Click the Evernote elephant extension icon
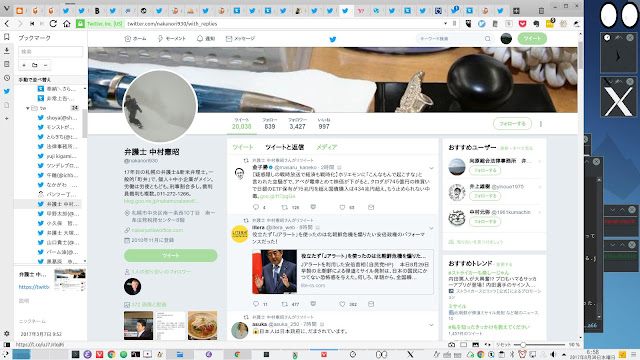This screenshot has height=360, width=640. pos(536,24)
